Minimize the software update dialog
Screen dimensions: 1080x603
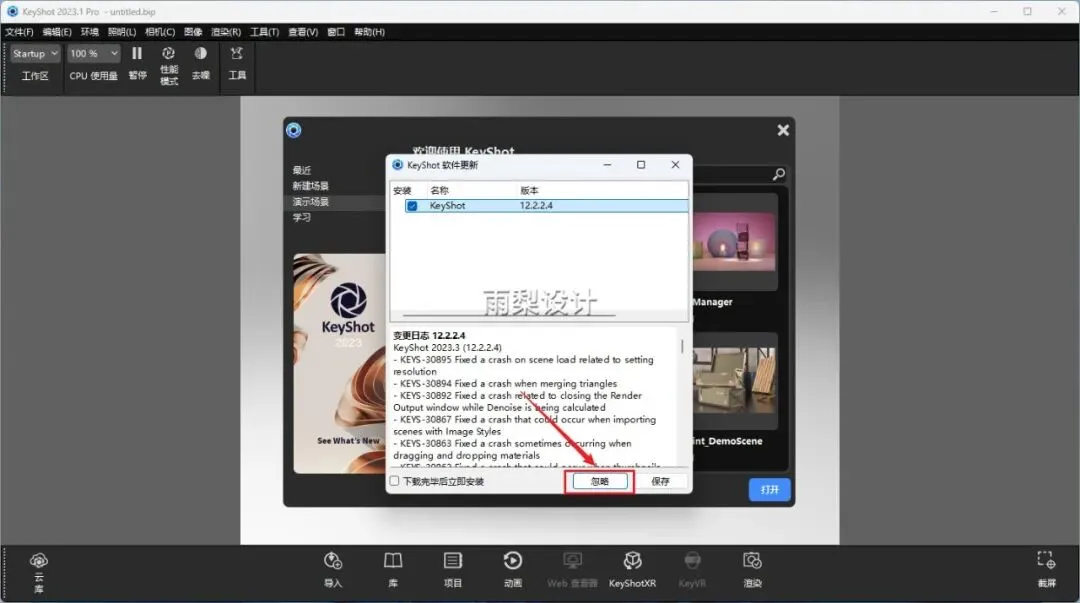(607, 165)
